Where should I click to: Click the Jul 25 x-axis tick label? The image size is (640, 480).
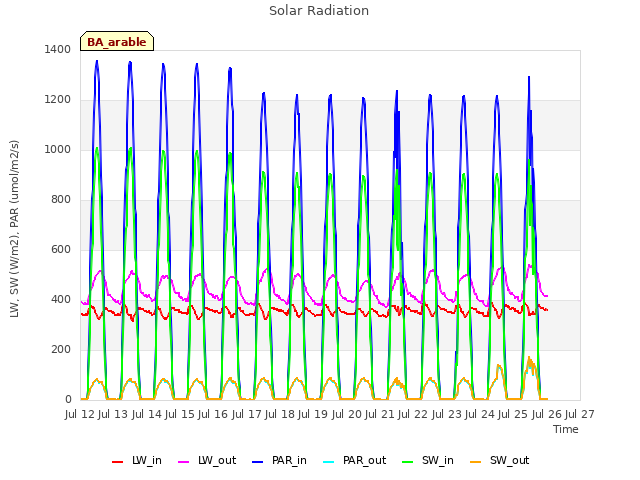513,414
